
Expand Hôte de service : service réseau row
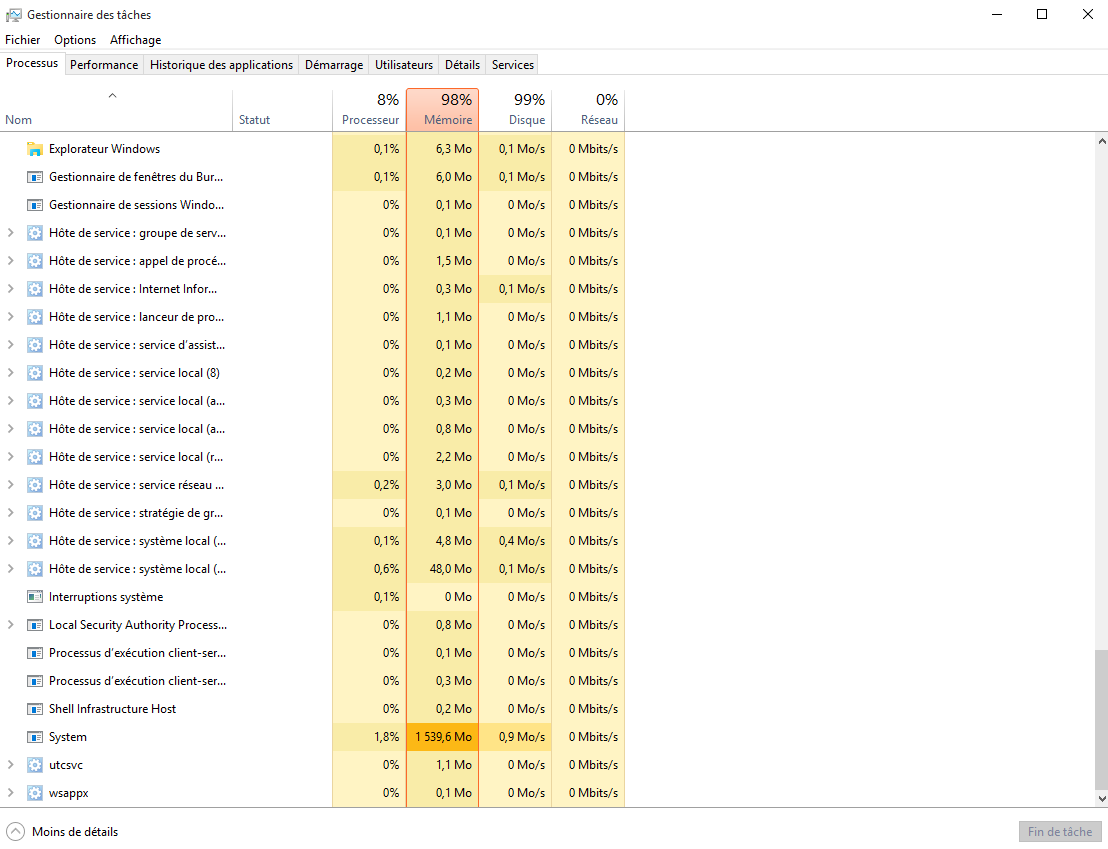(11, 485)
